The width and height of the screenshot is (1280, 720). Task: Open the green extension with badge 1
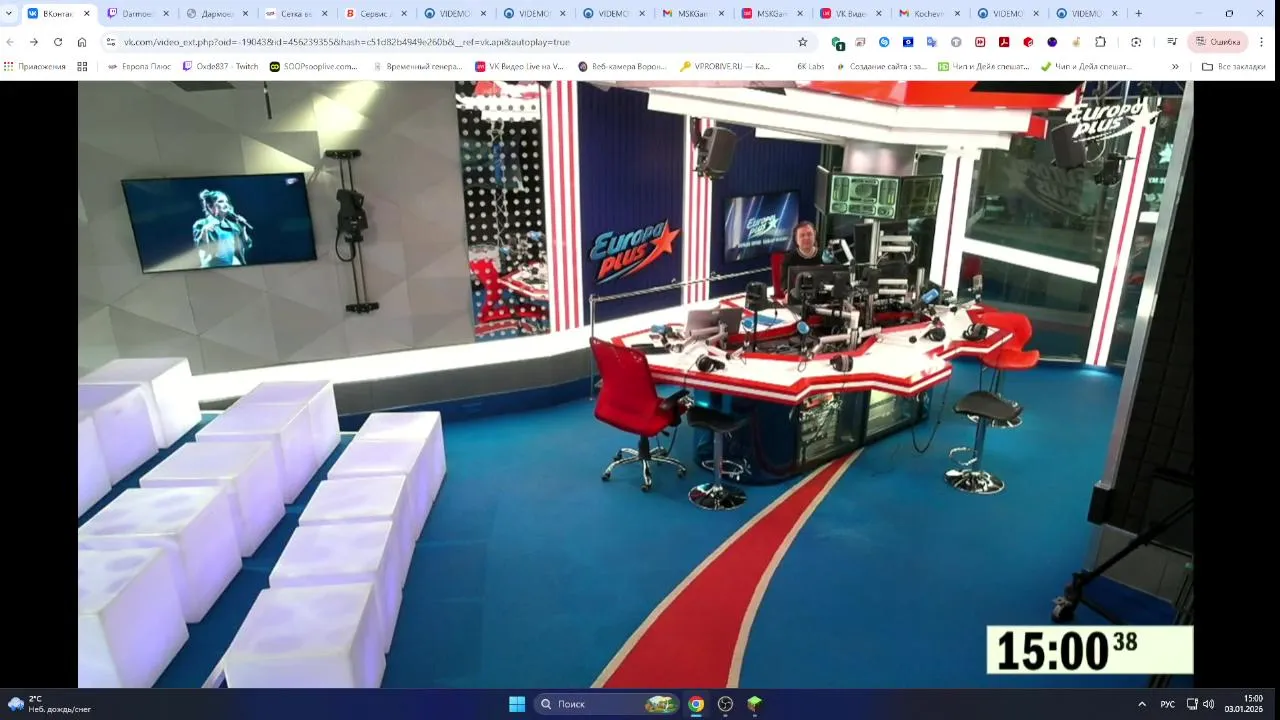click(837, 43)
